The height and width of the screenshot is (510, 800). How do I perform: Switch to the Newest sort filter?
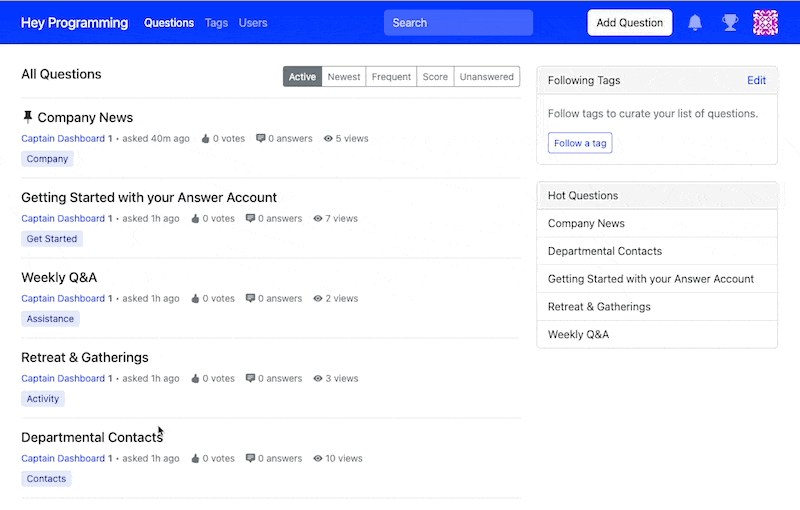(x=344, y=77)
